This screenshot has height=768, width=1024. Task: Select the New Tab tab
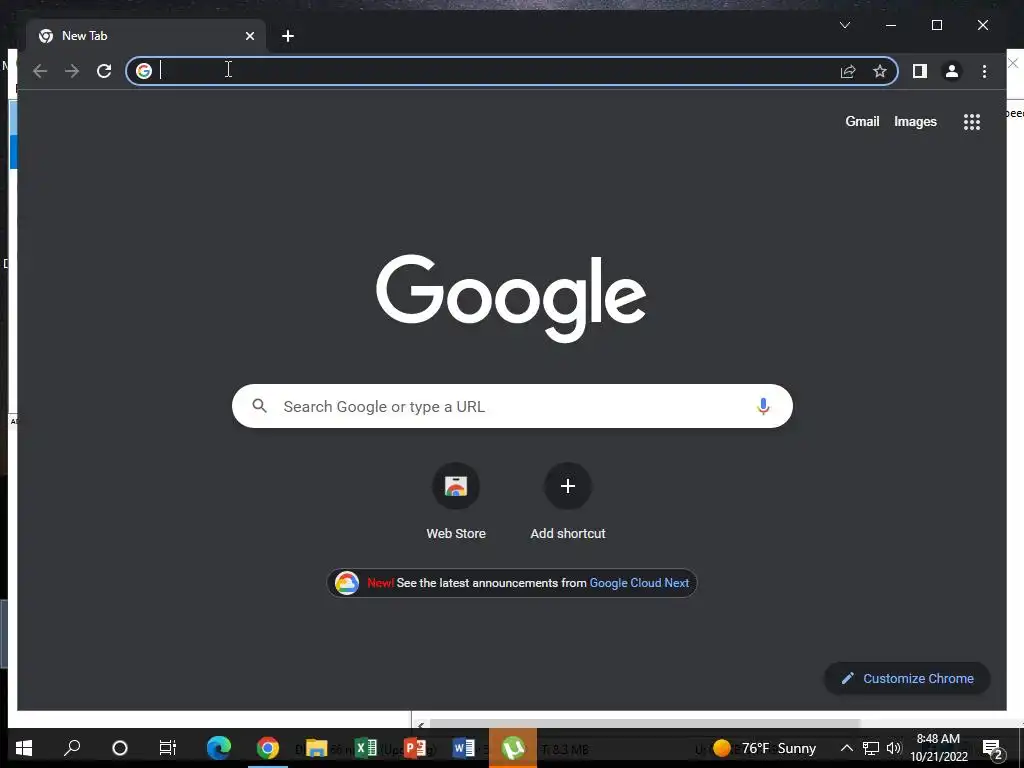coord(146,36)
